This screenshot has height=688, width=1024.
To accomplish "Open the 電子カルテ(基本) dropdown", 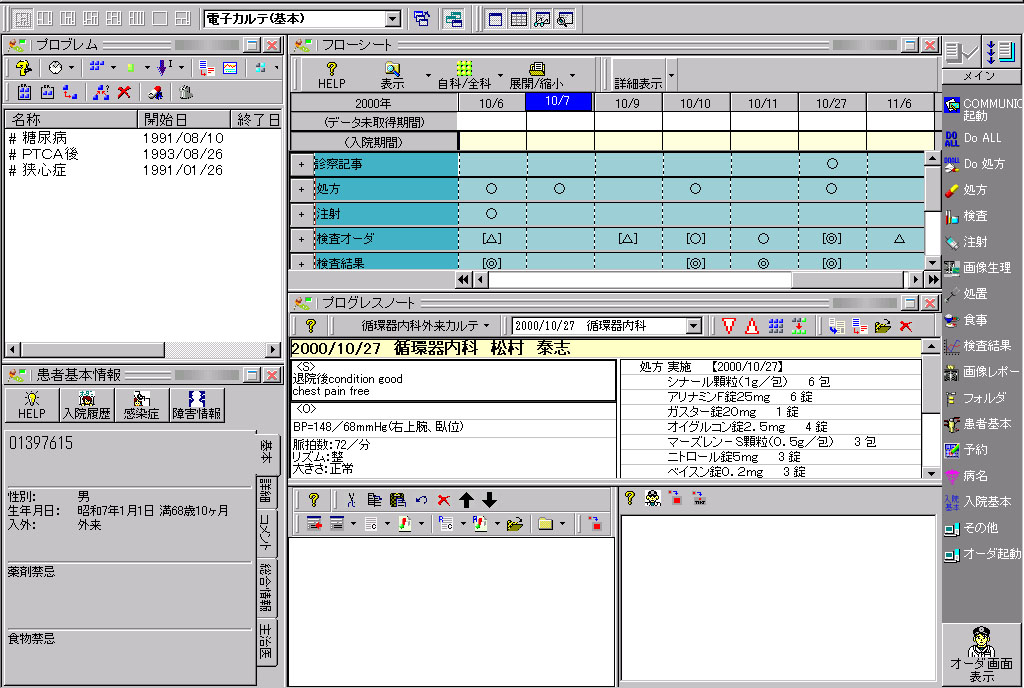I will click(393, 18).
